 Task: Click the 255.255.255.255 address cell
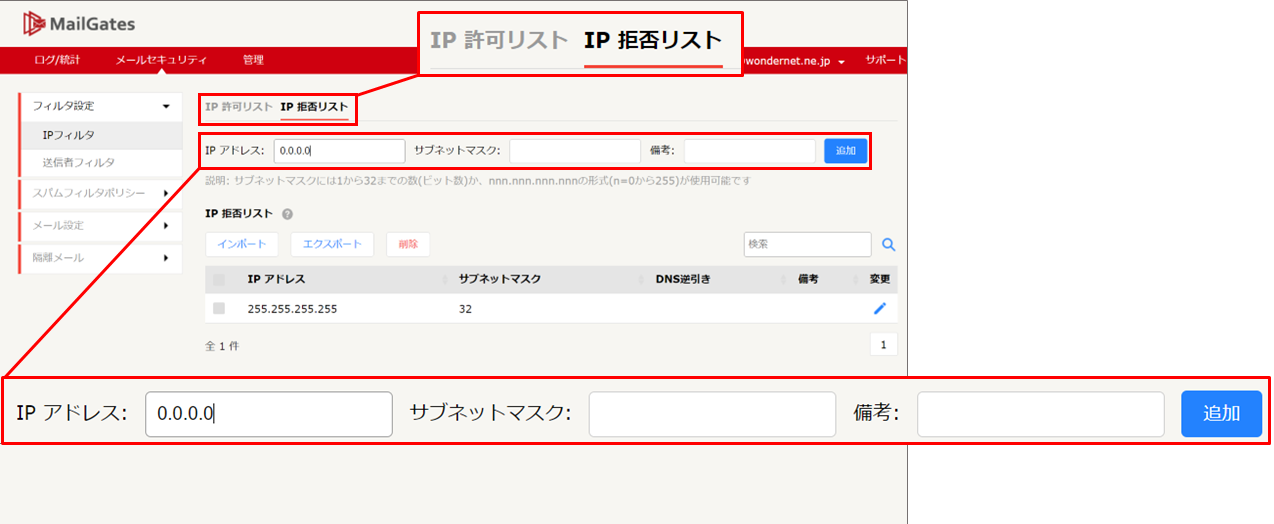[x=292, y=309]
